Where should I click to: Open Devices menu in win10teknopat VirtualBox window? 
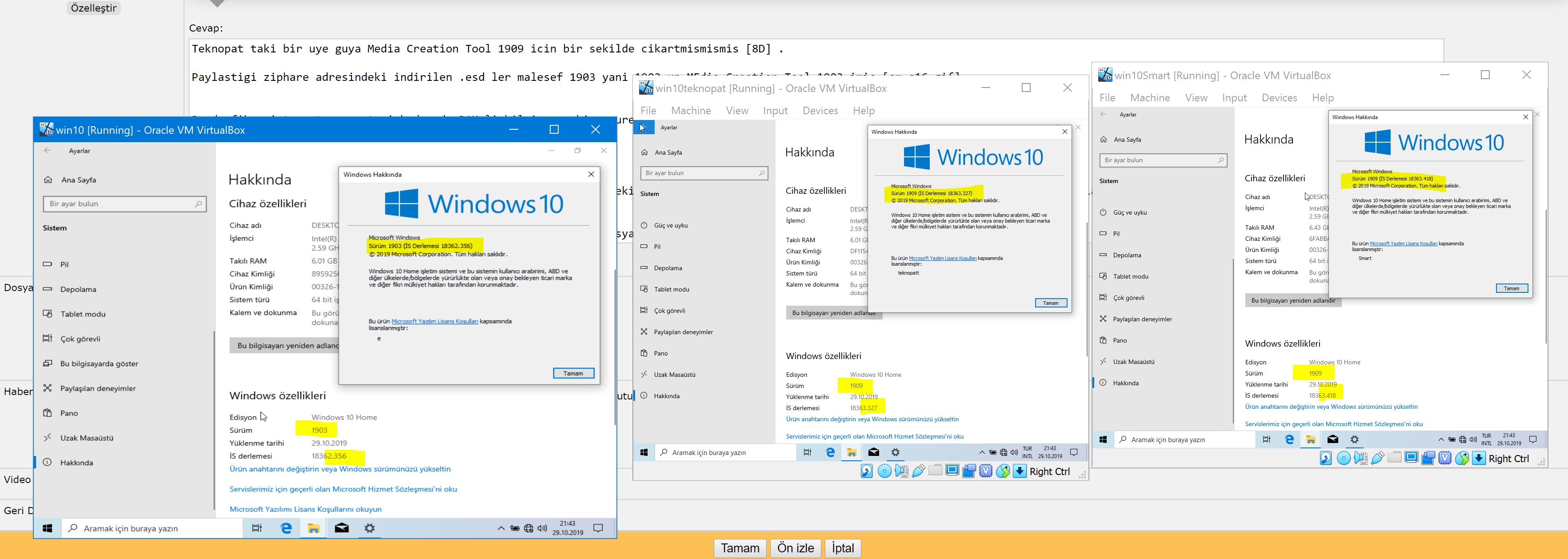tap(820, 110)
